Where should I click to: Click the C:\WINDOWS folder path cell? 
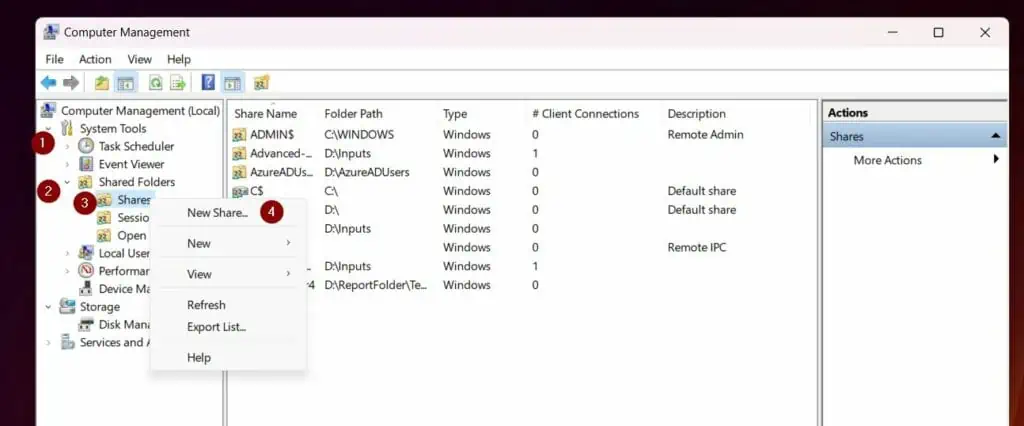359,135
